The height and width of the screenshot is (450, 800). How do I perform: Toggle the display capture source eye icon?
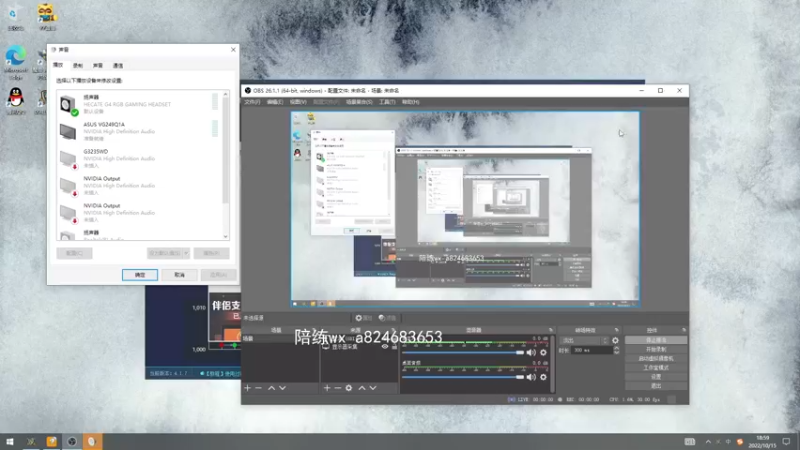coord(385,346)
